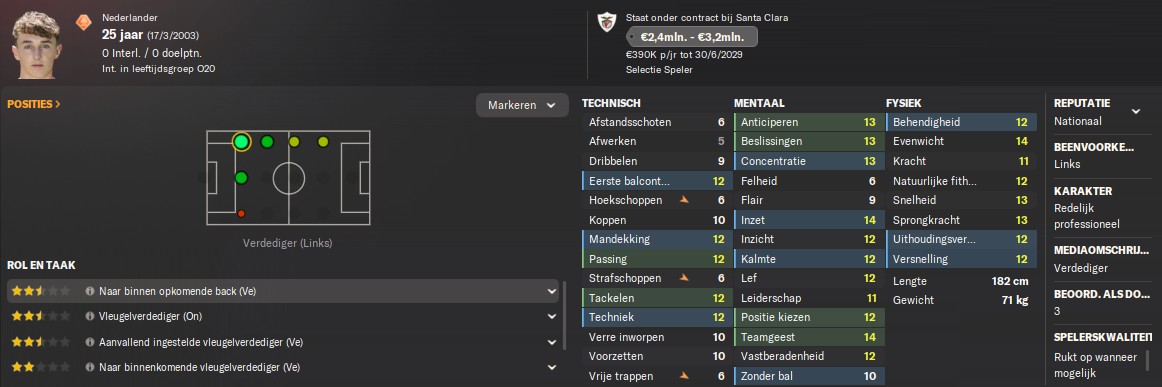
Task: Click the orange nationality badge near the player photo
Action: [82, 22]
